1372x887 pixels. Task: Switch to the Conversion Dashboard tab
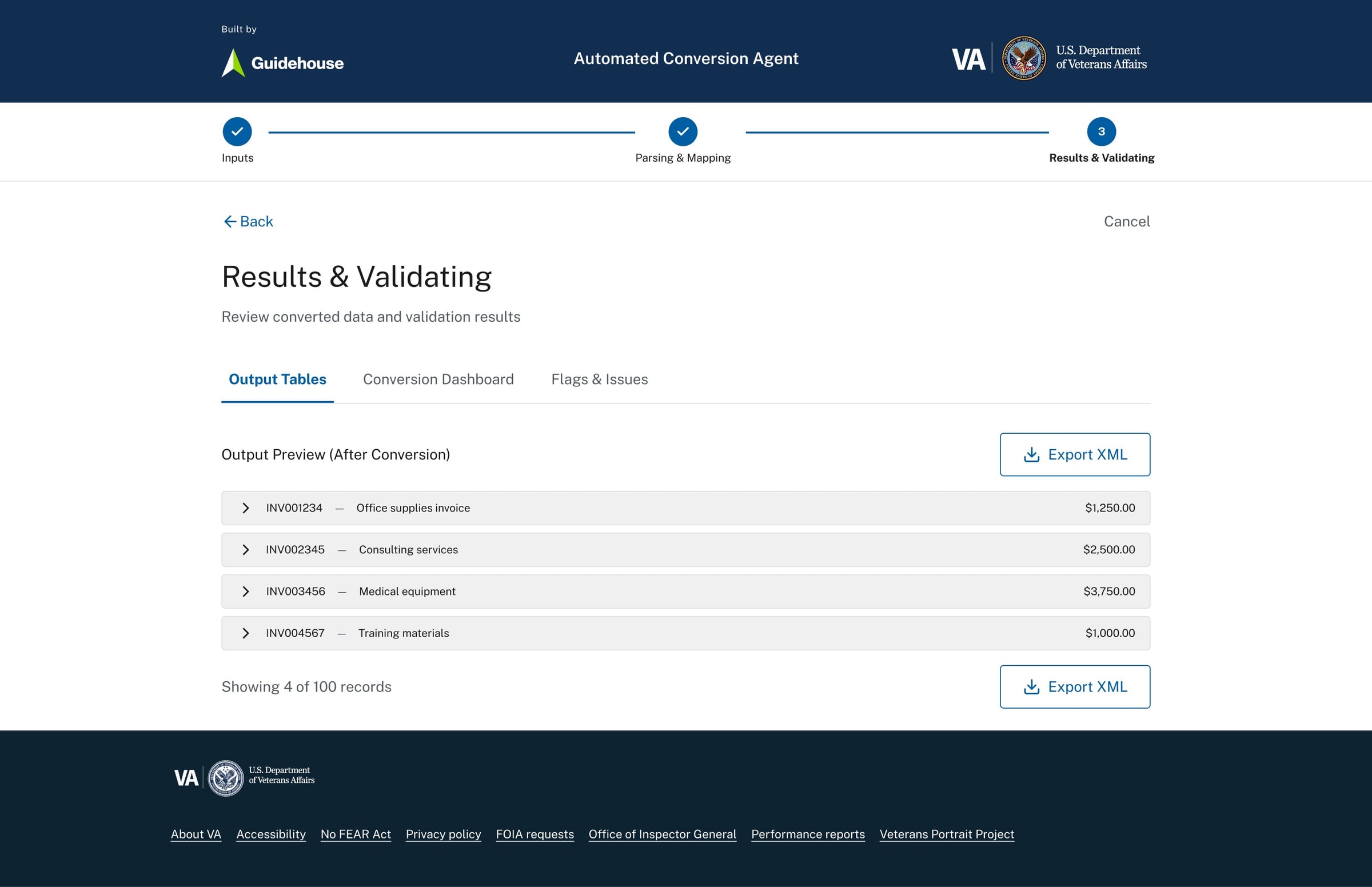[438, 379]
